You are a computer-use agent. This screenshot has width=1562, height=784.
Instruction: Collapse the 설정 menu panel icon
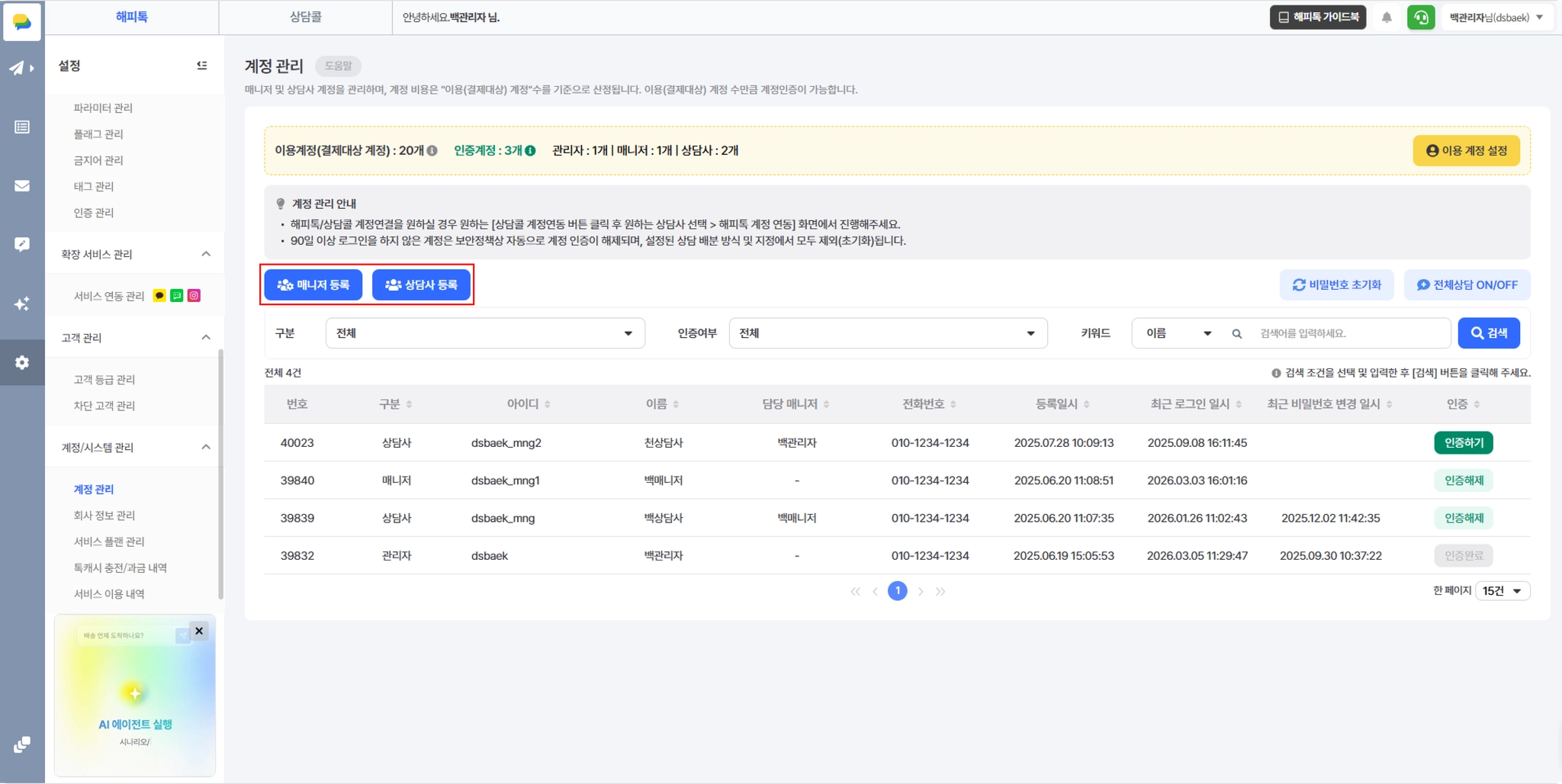click(202, 66)
